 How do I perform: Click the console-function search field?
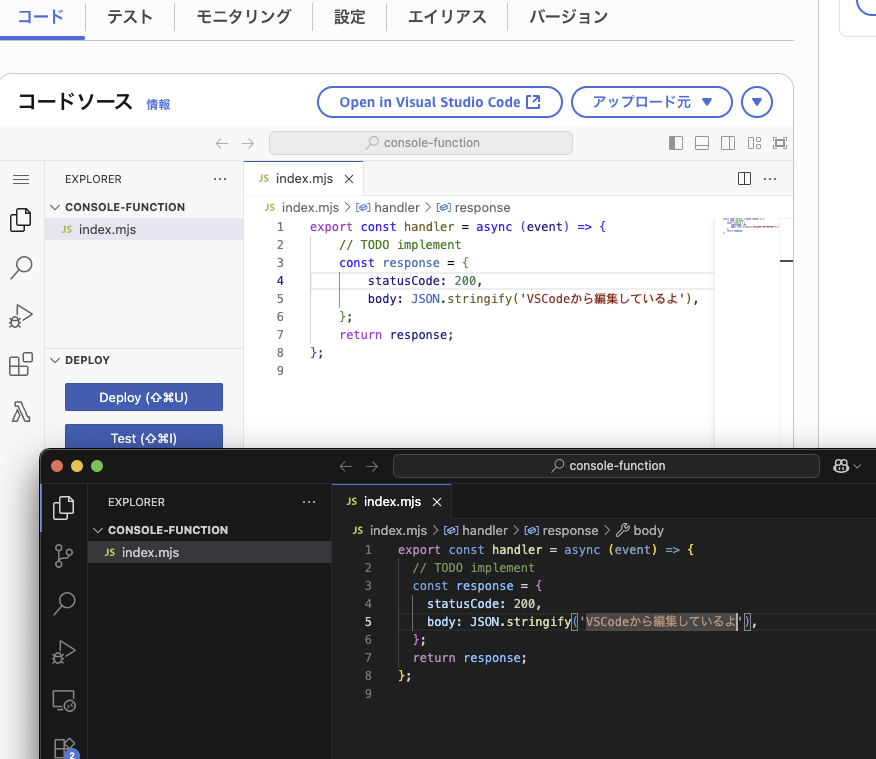coord(420,143)
